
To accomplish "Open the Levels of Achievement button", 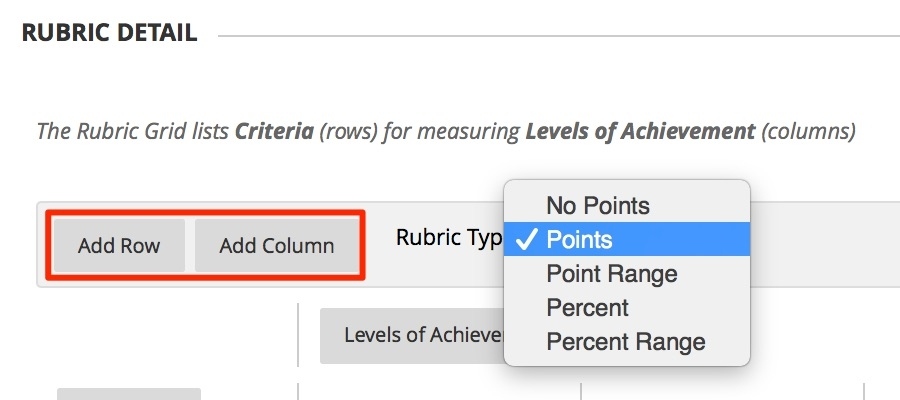I will pos(415,335).
